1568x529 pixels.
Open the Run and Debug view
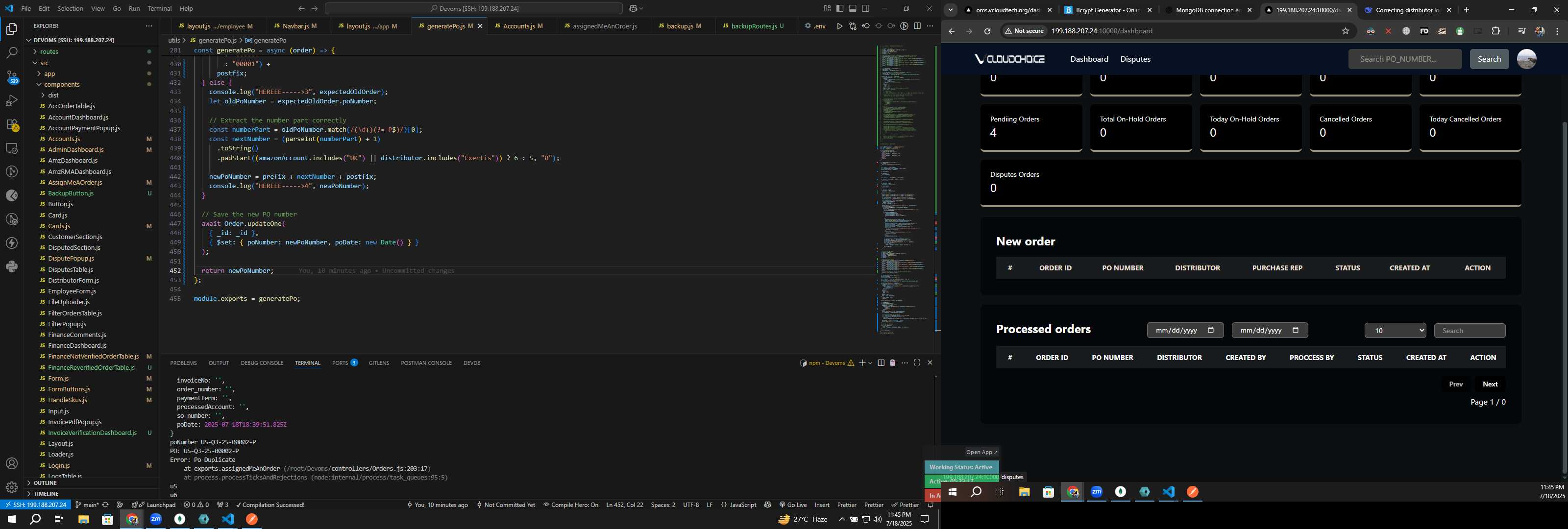click(x=12, y=100)
